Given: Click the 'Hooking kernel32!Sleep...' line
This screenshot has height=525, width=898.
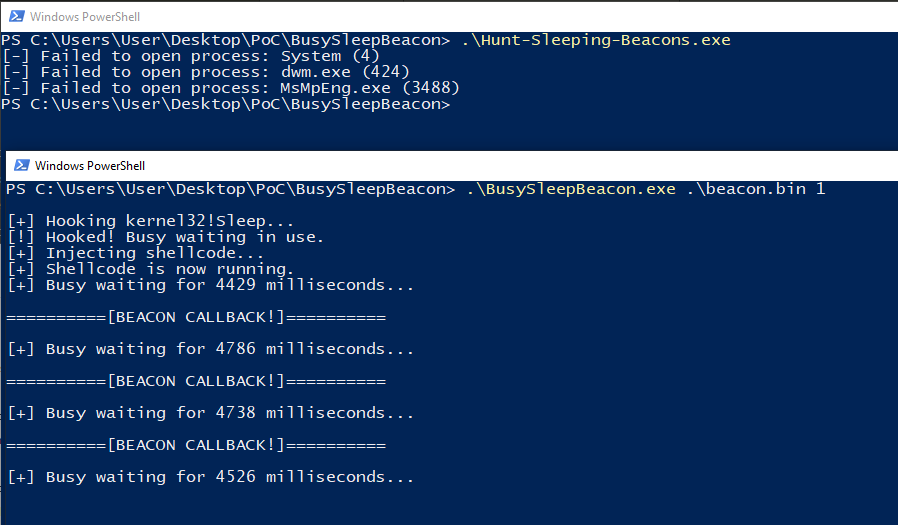Looking at the screenshot, I should coord(151,221).
